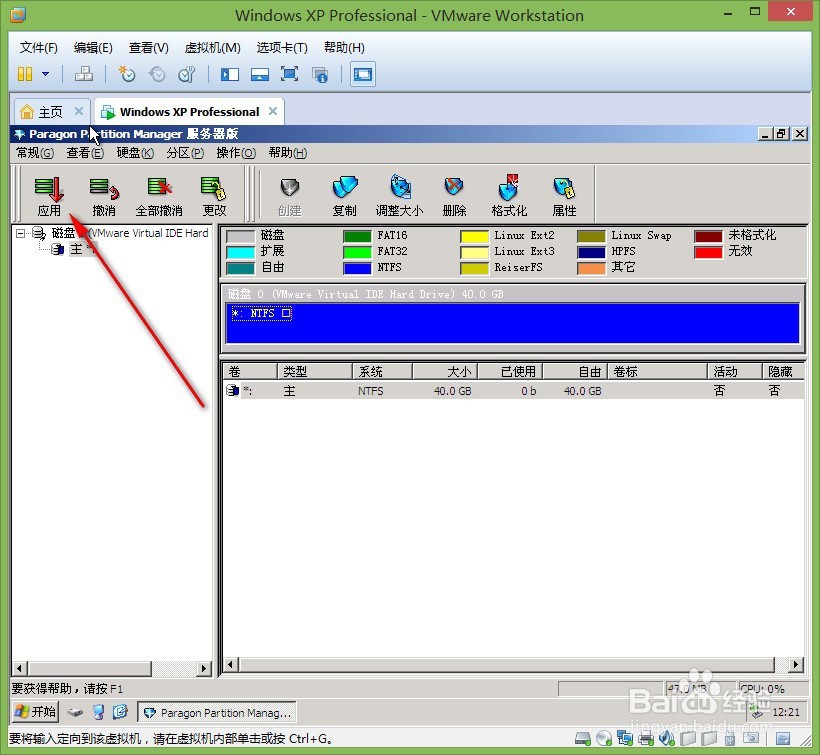Click the 卷标 column header
The width and height of the screenshot is (820, 755).
pyautogui.click(x=657, y=371)
